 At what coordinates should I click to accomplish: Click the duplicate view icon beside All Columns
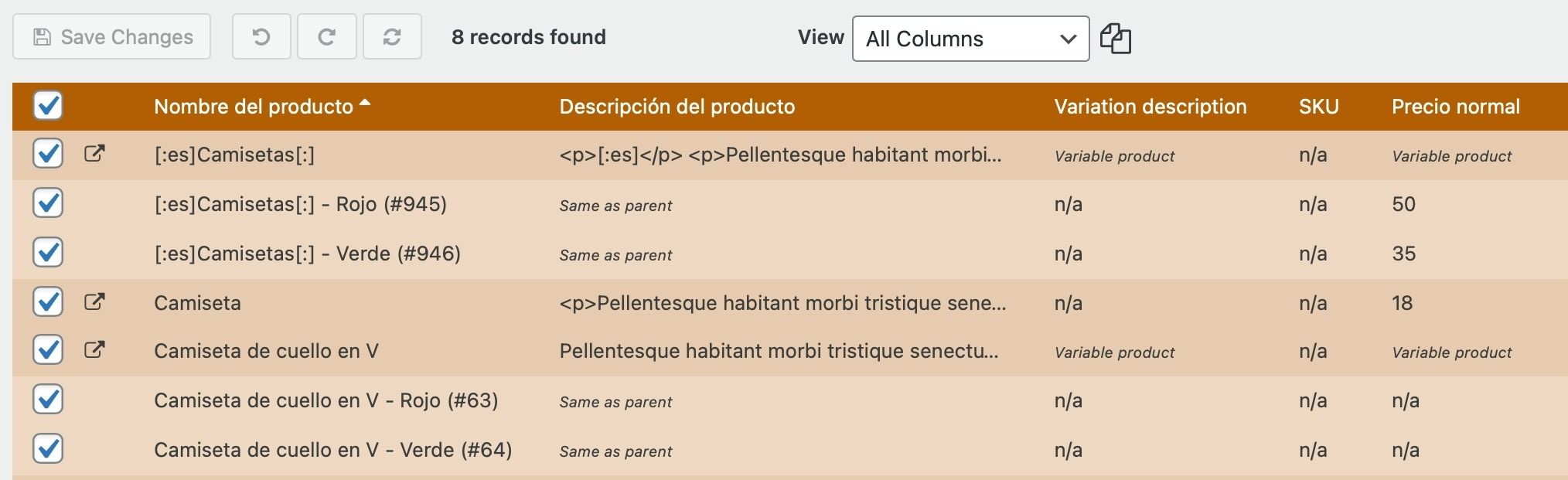(x=1115, y=38)
